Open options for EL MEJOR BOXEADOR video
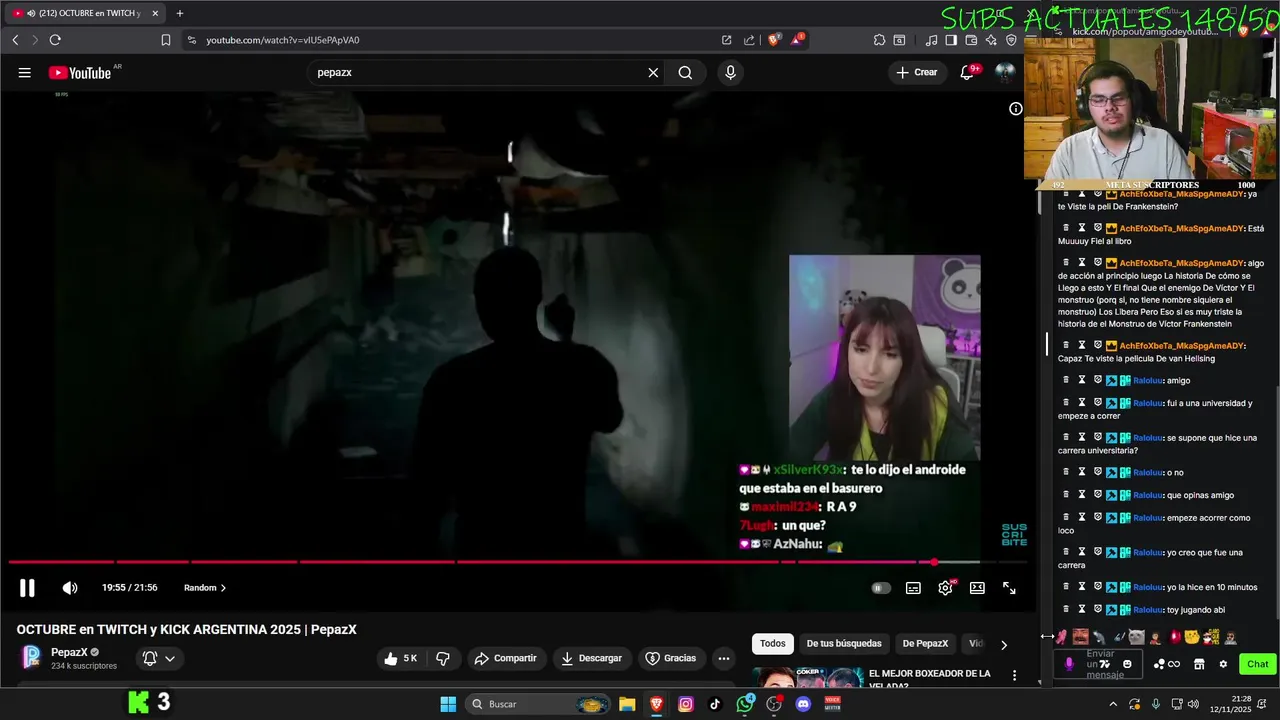1280x720 pixels. [x=1014, y=676]
